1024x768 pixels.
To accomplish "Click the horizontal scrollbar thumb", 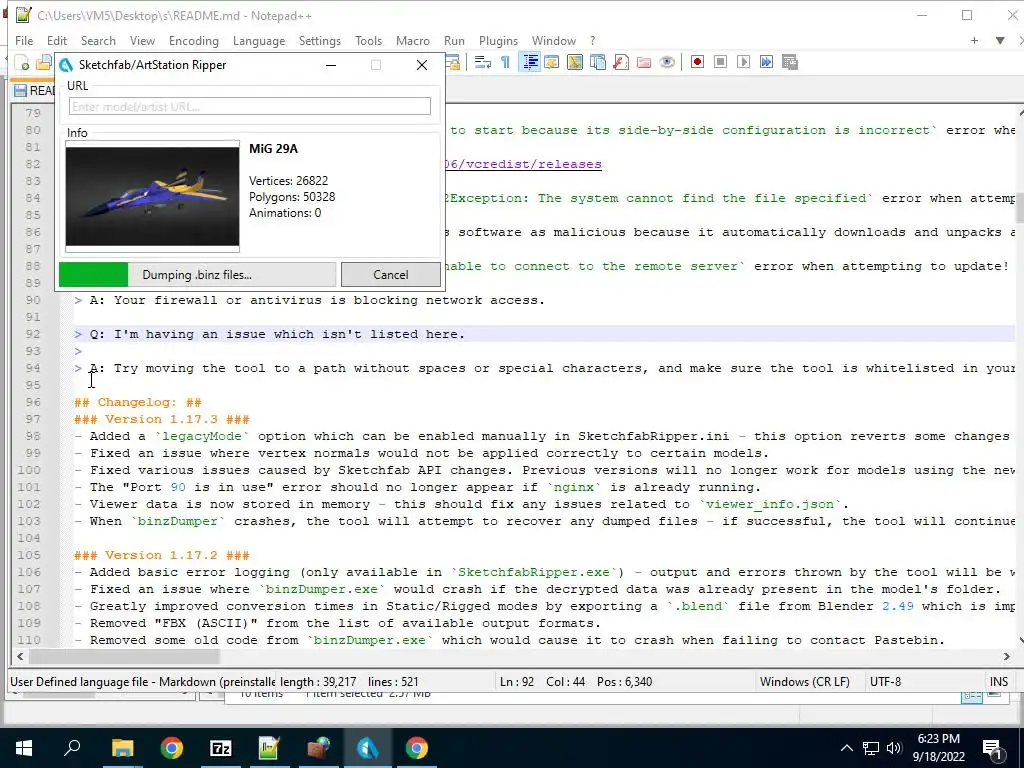I will point(124,656).
